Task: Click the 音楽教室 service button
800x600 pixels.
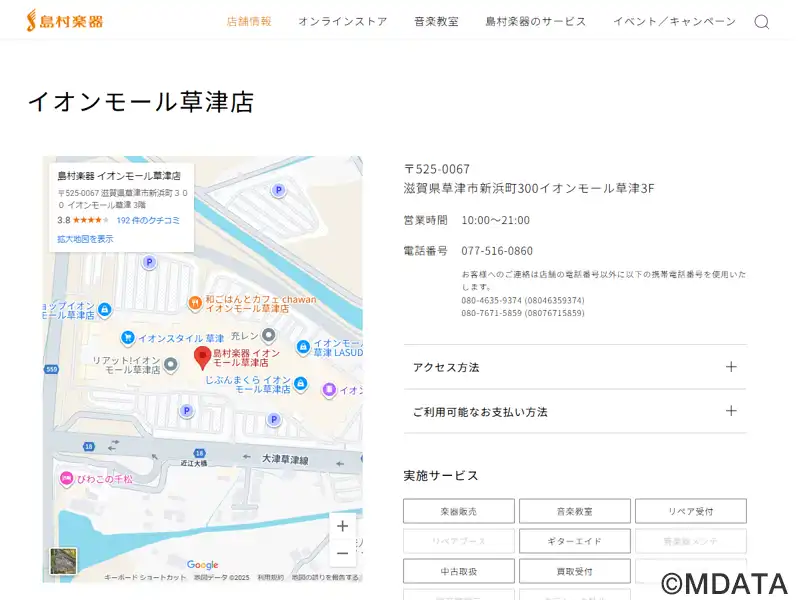Action: pos(574,511)
